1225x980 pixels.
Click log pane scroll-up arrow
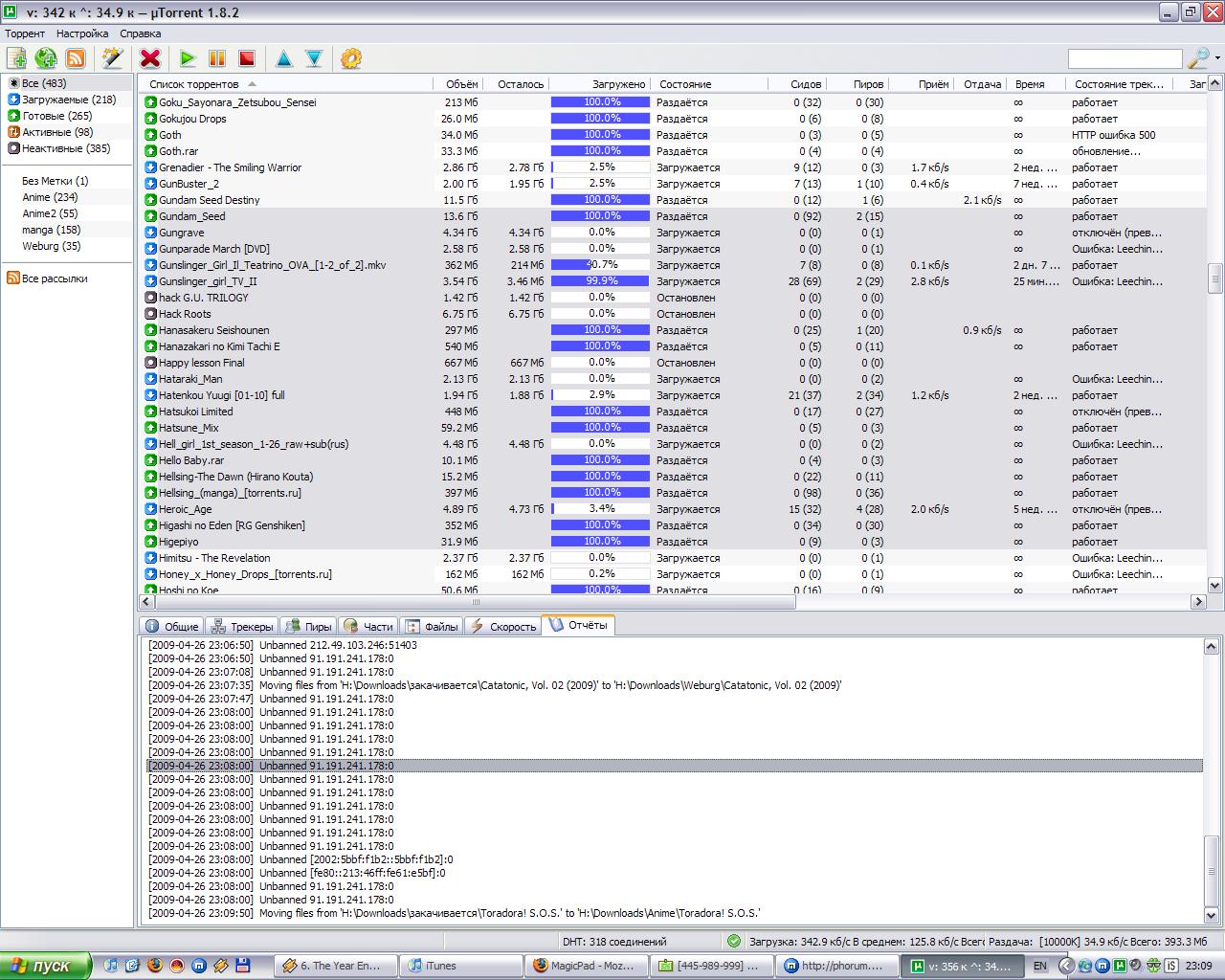click(x=1211, y=647)
